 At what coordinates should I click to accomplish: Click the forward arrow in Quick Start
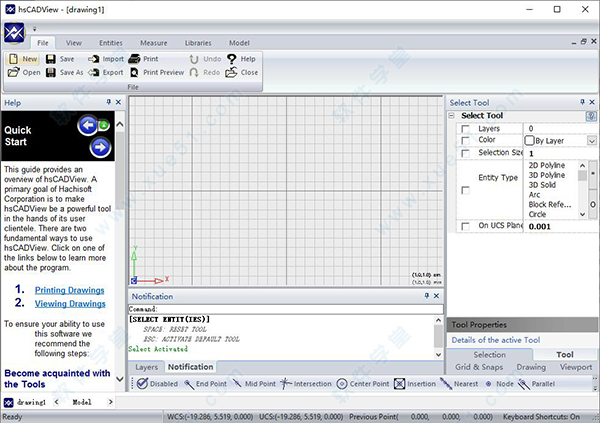[99, 148]
